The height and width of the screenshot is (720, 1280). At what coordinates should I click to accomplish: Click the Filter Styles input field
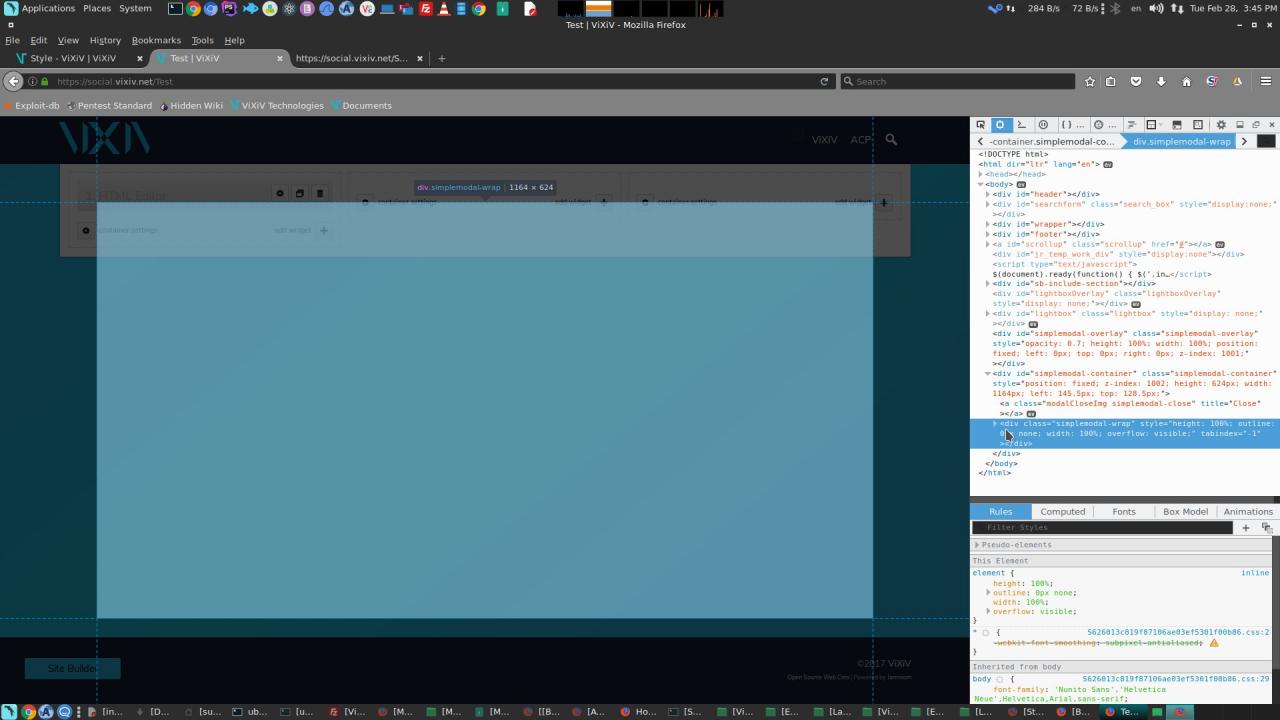pyautogui.click(x=1104, y=528)
